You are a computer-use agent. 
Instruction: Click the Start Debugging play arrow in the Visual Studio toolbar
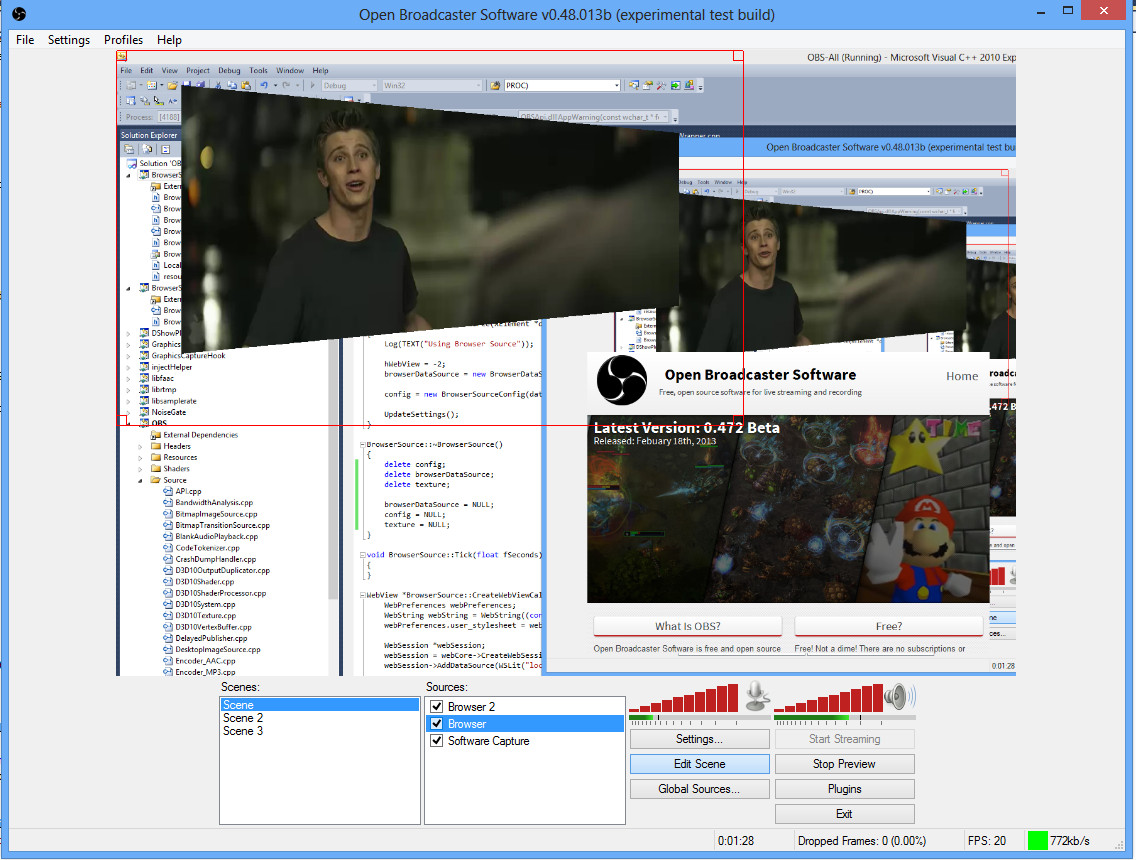[x=312, y=85]
